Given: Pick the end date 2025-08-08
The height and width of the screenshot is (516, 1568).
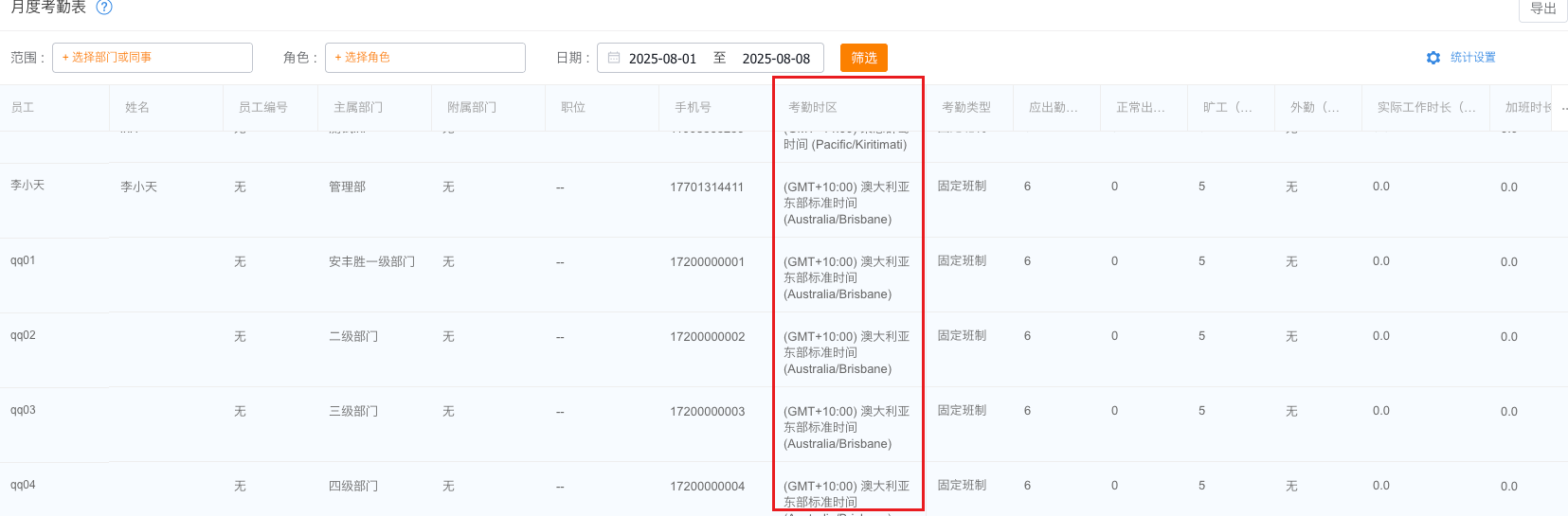Looking at the screenshot, I should [776, 59].
